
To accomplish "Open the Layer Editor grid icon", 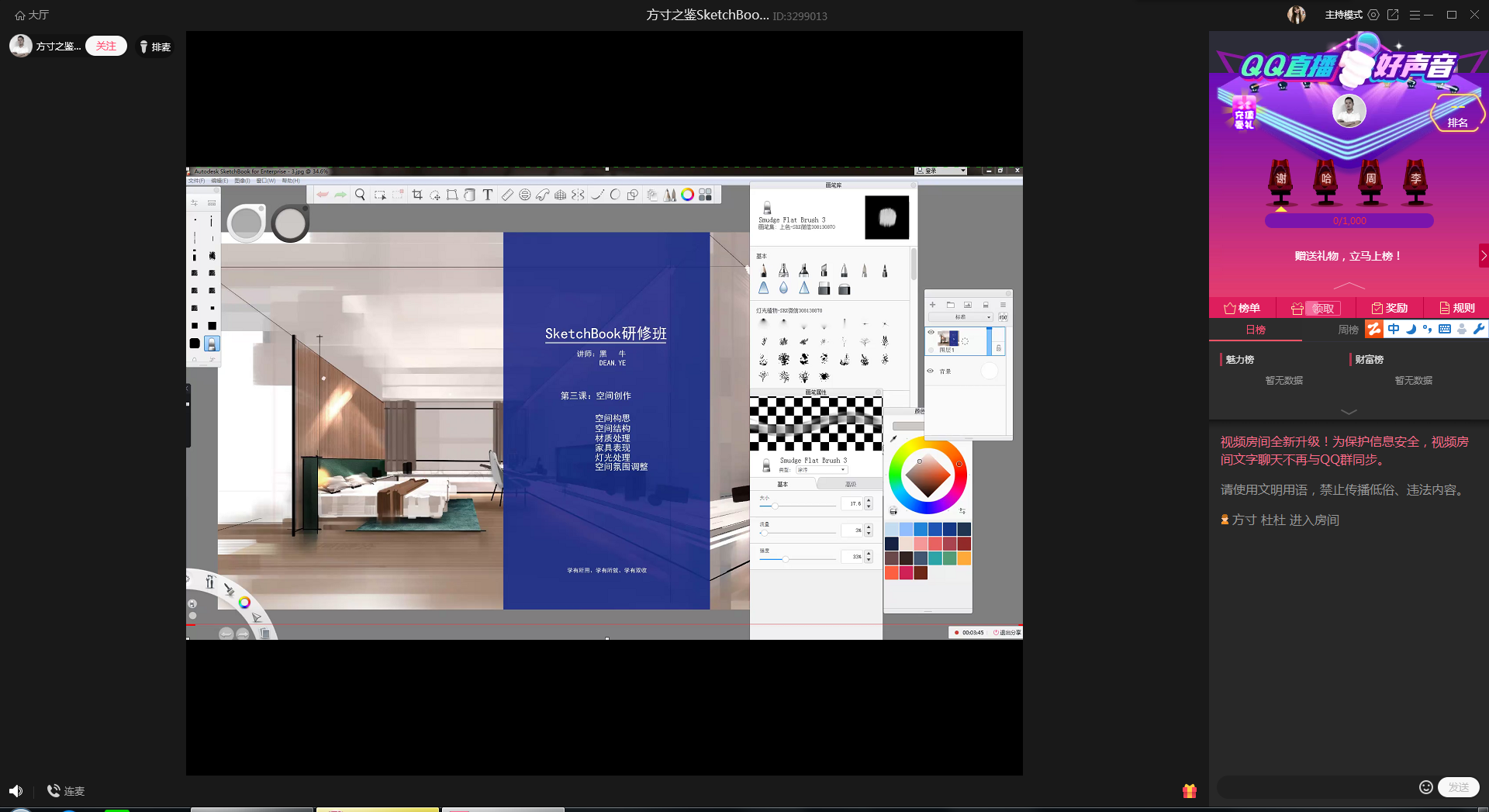I will (x=705, y=195).
